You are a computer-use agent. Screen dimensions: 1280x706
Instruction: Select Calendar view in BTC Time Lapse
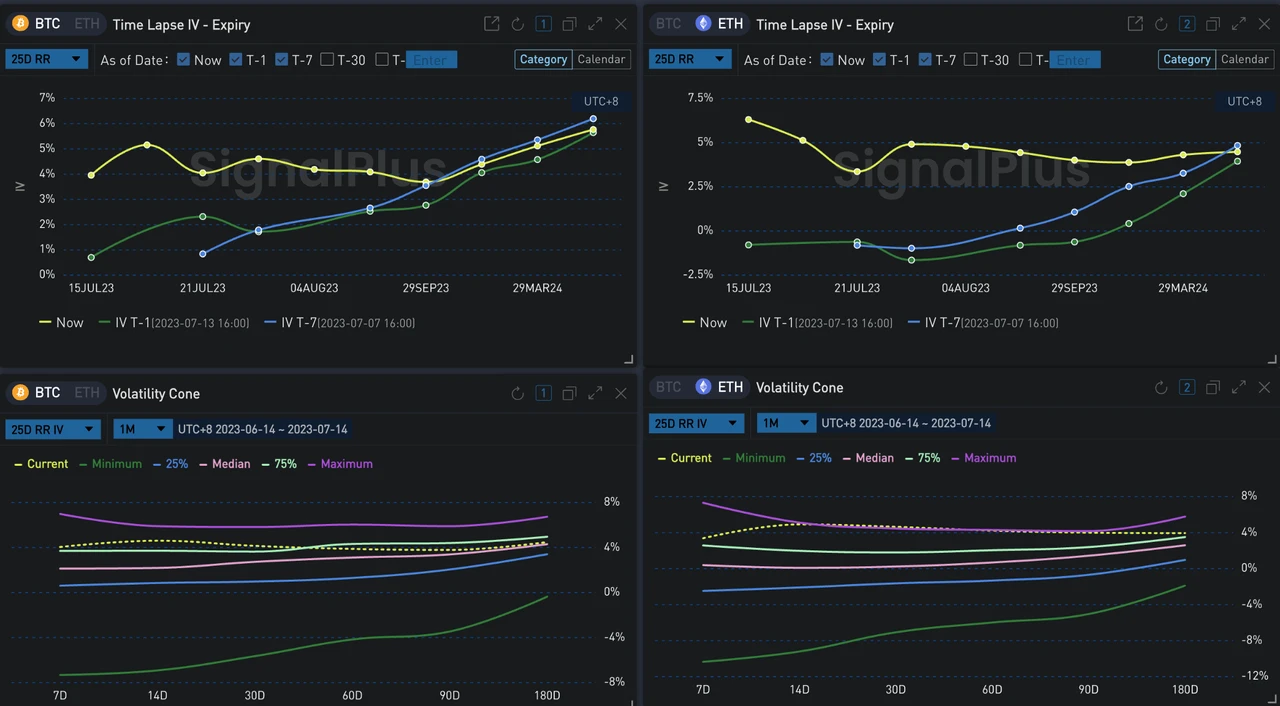(602, 60)
